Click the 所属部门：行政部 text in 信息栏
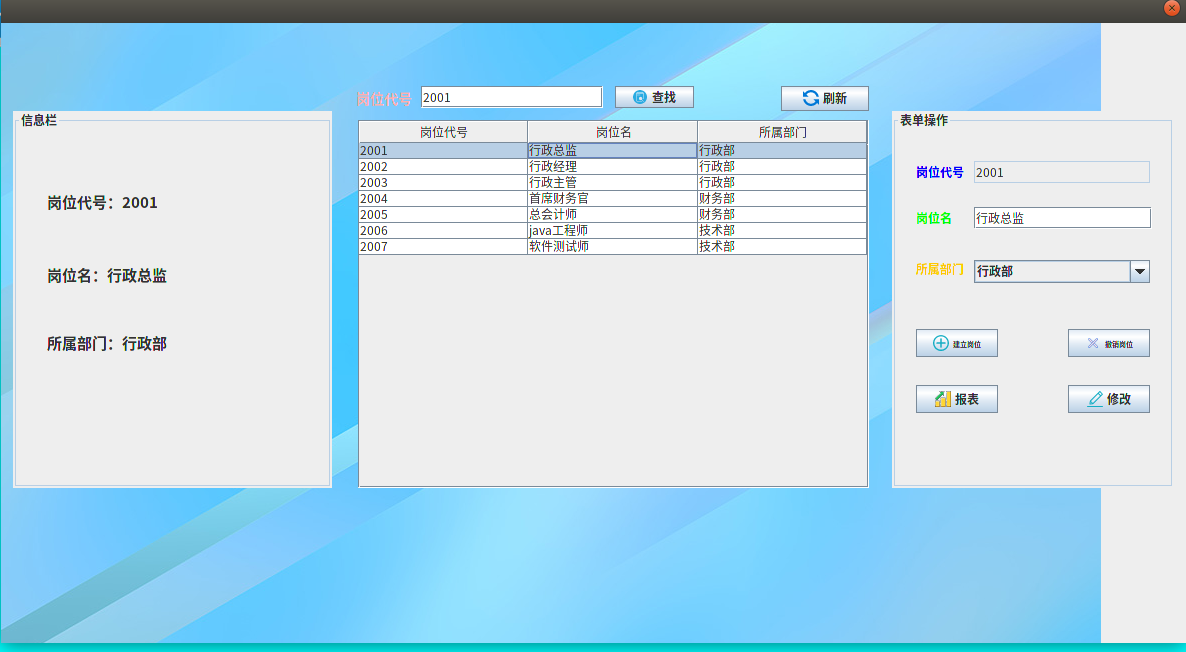The image size is (1186, 652). pyautogui.click(x=107, y=343)
